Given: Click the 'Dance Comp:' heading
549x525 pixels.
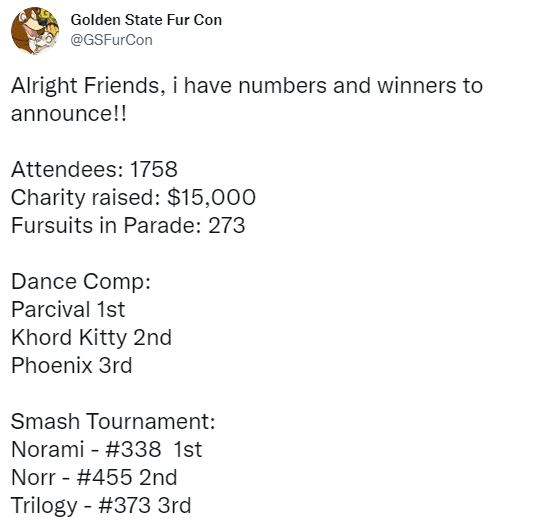Looking at the screenshot, I should click(81, 282).
